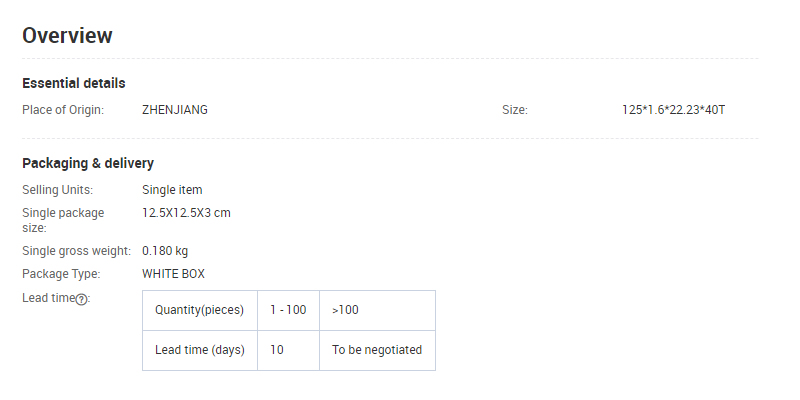Click the Single gross weight label
The height and width of the screenshot is (400, 800).
click(x=77, y=250)
